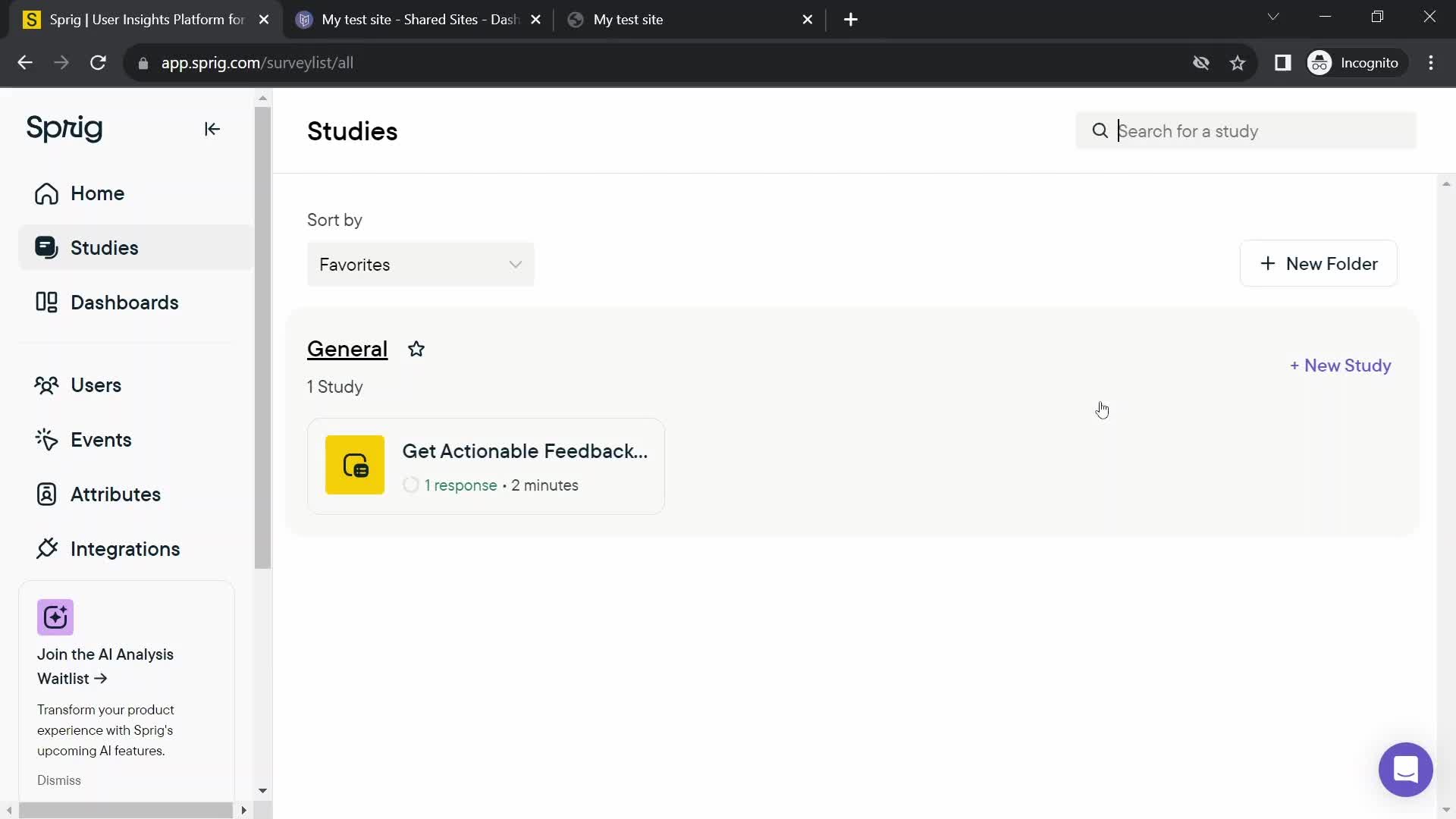Open the General folder
The image size is (1456, 819).
347,349
